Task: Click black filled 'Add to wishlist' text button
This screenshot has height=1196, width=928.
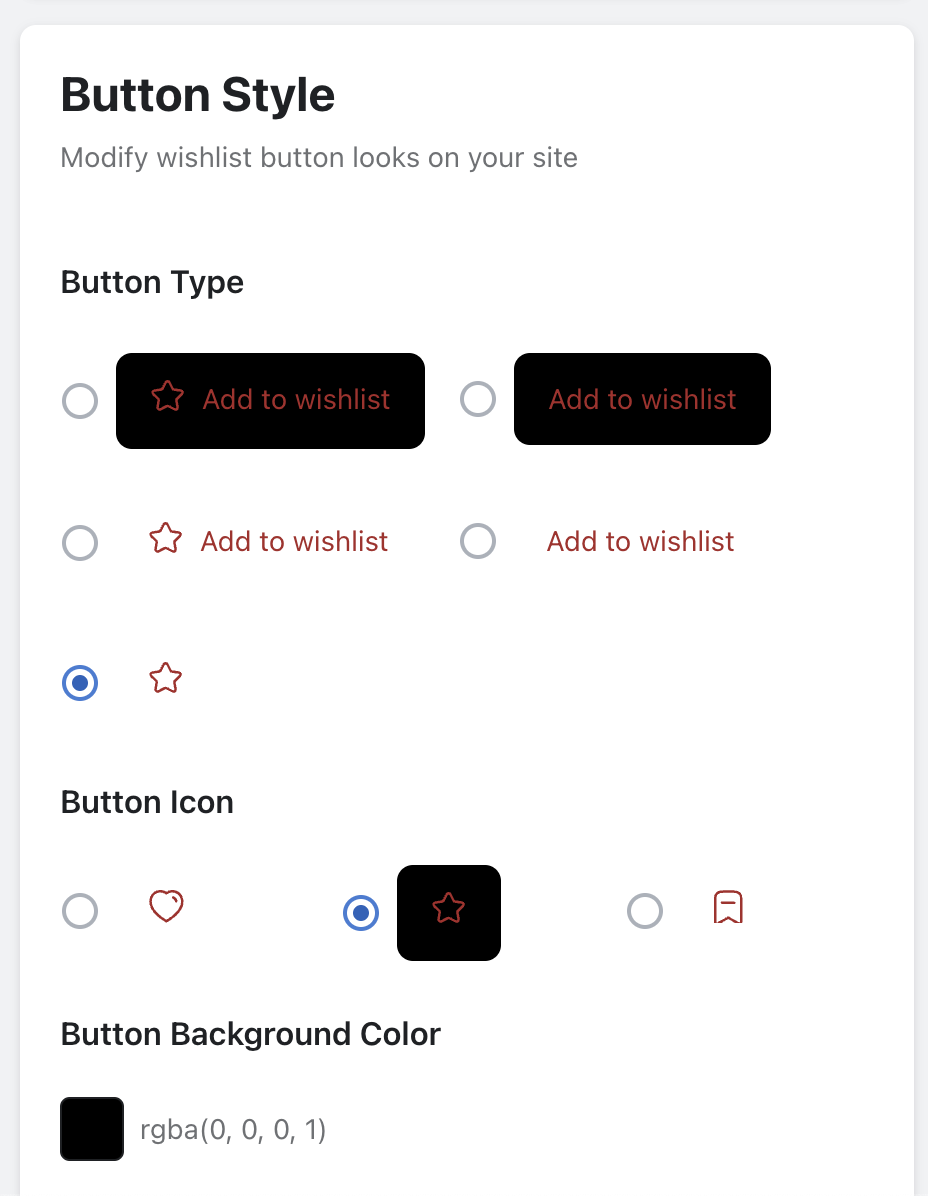Action: pos(642,399)
